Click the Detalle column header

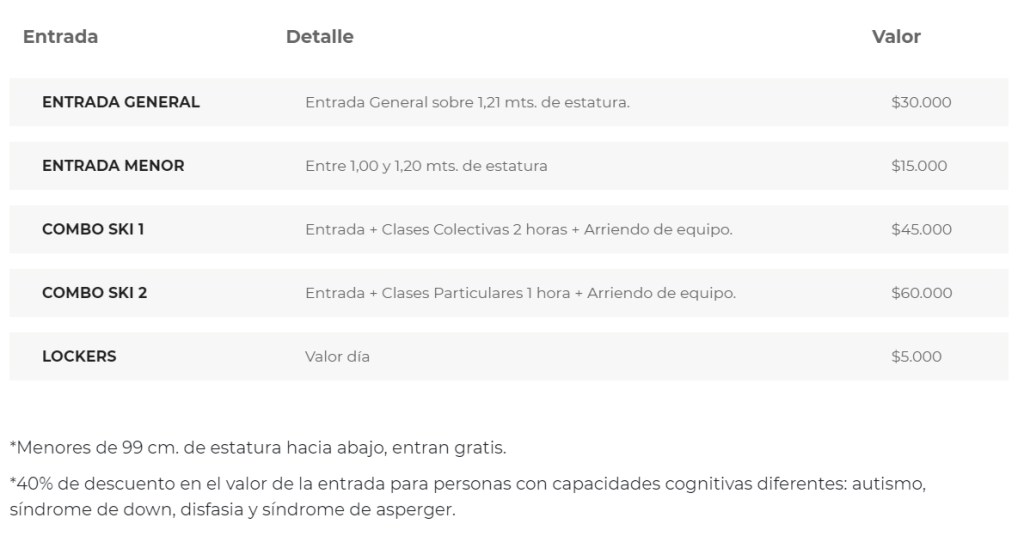[319, 37]
